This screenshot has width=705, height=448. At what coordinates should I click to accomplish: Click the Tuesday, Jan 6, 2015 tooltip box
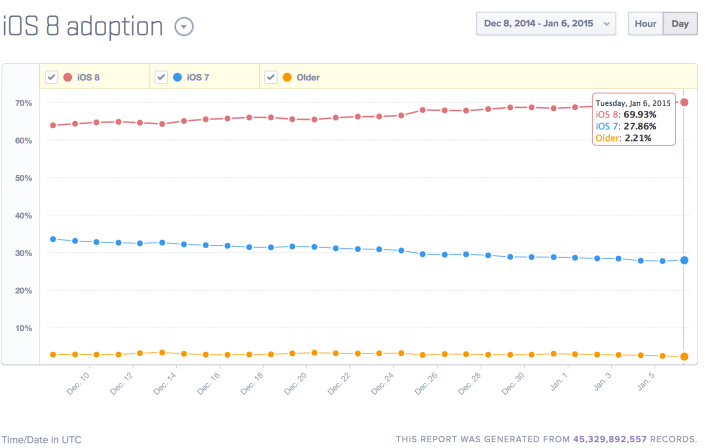point(634,120)
